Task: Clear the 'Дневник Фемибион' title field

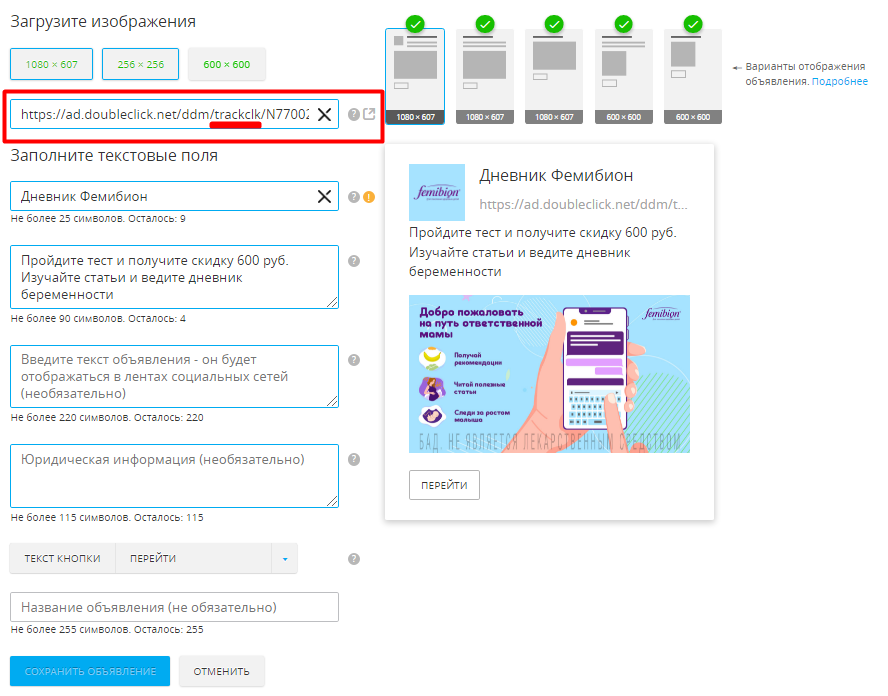Action: (325, 197)
